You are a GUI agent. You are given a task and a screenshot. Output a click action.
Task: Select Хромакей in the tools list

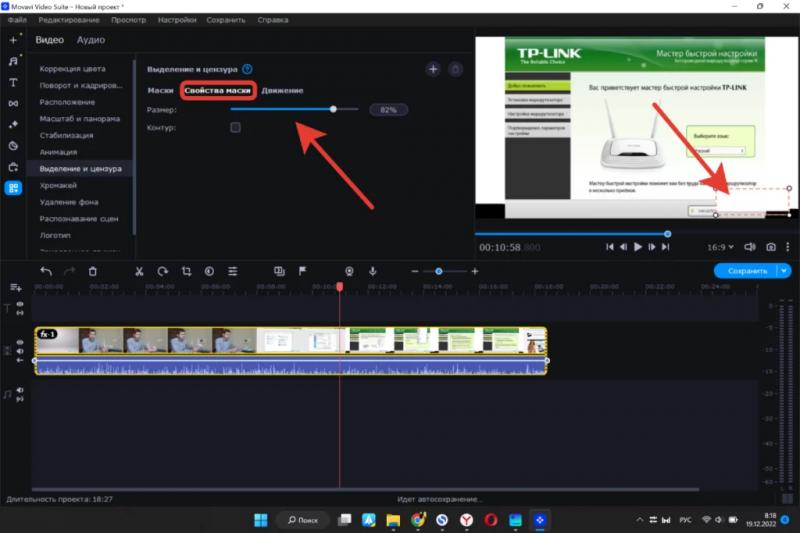(60, 185)
